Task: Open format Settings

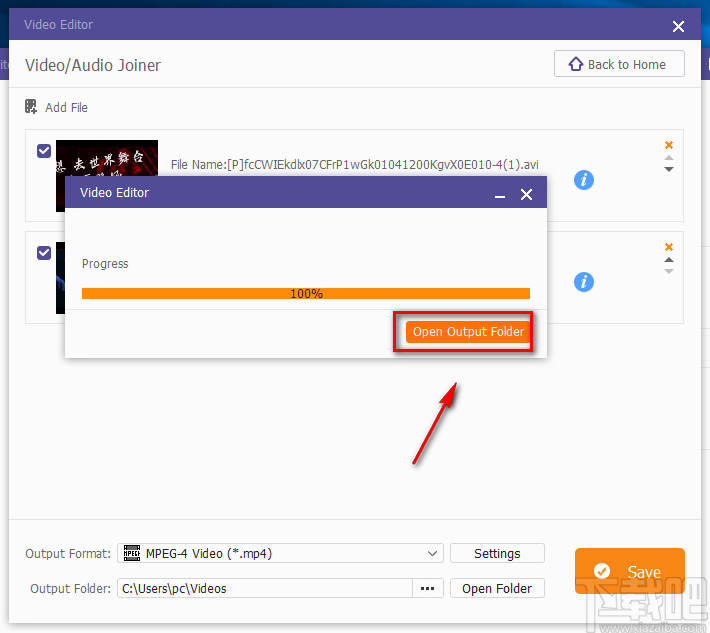Action: pyautogui.click(x=497, y=553)
